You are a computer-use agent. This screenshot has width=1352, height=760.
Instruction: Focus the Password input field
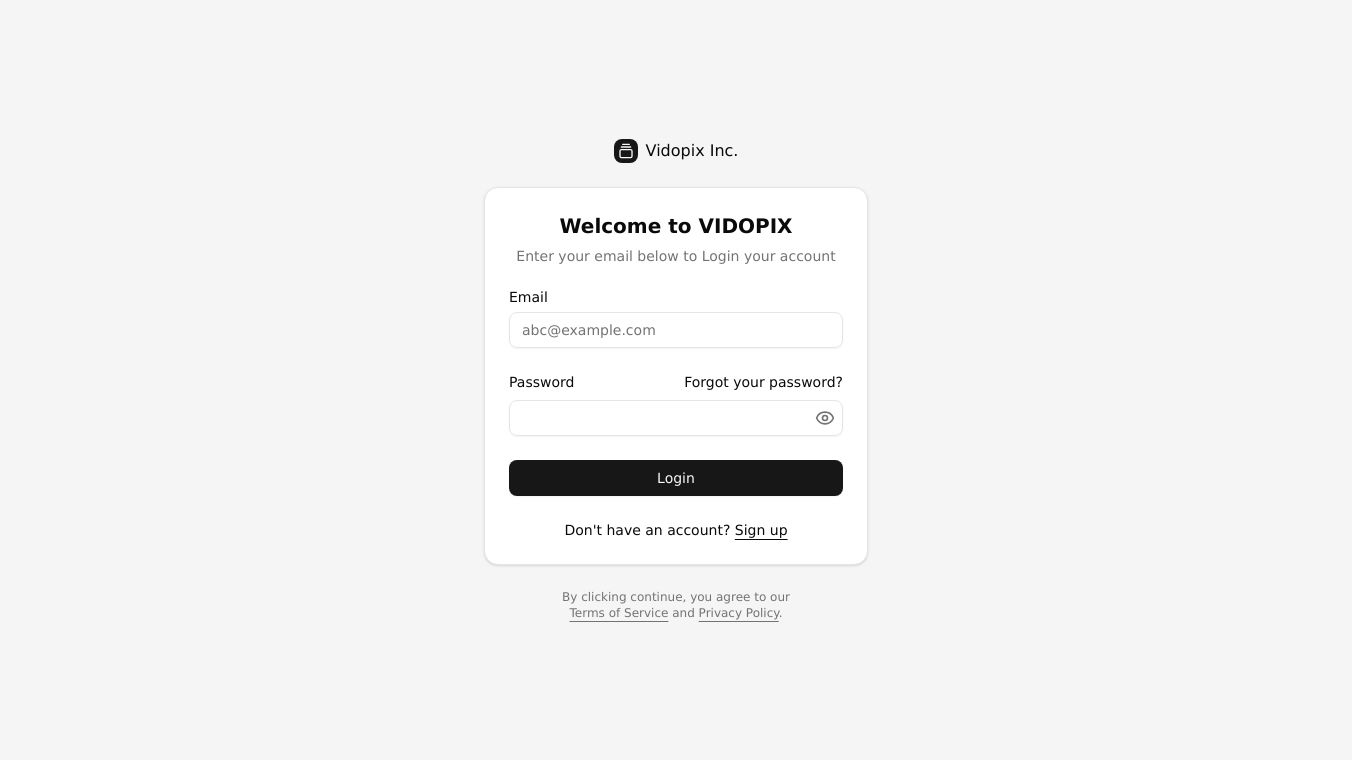click(676, 418)
